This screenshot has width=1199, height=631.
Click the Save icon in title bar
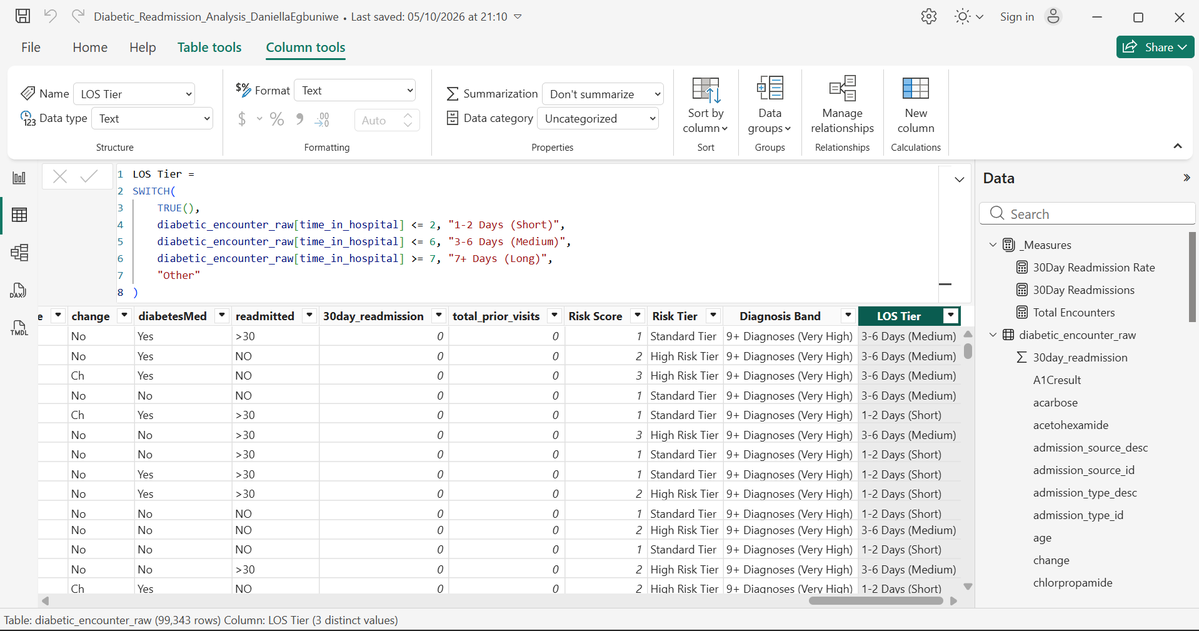point(23,16)
